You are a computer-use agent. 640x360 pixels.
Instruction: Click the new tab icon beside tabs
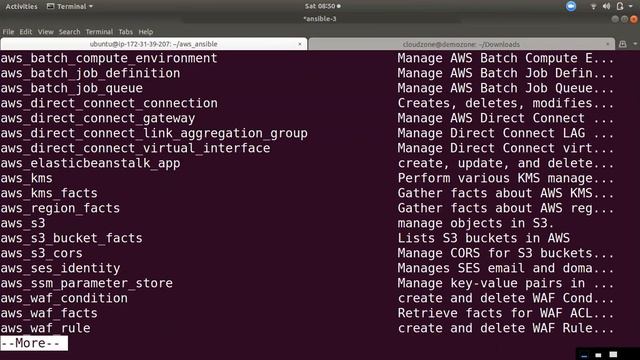coord(622,44)
